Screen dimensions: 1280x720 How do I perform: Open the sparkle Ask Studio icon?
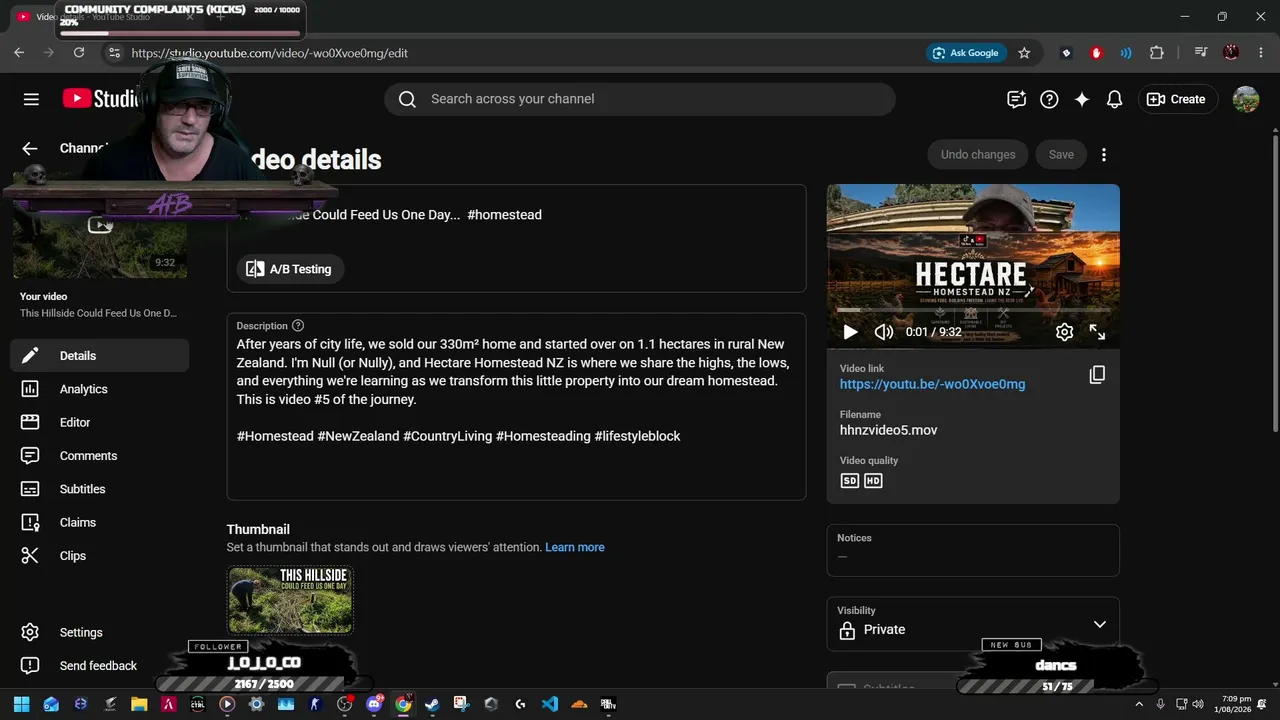click(x=1082, y=99)
